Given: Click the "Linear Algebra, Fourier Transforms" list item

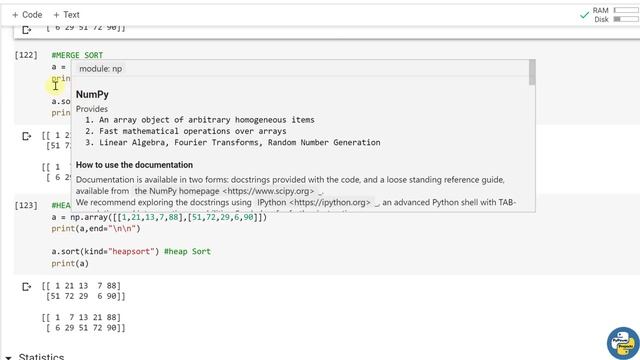Looking at the screenshot, I should 240,142.
